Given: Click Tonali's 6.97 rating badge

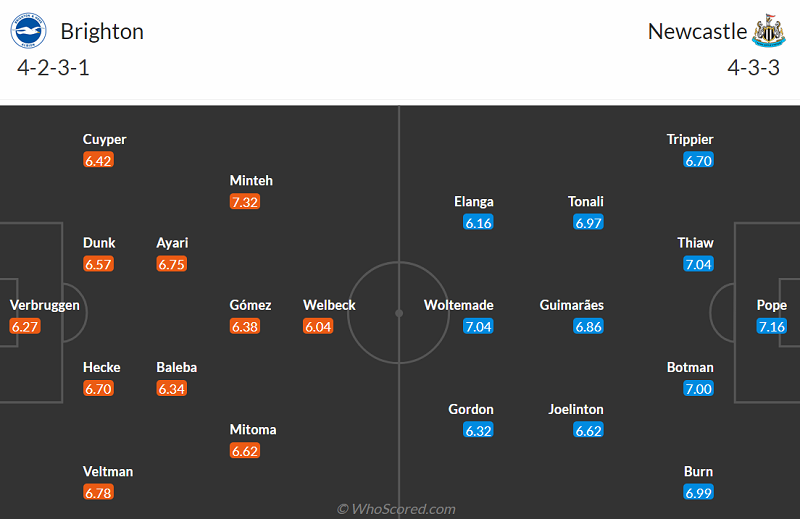Looking at the screenshot, I should coord(589,223).
